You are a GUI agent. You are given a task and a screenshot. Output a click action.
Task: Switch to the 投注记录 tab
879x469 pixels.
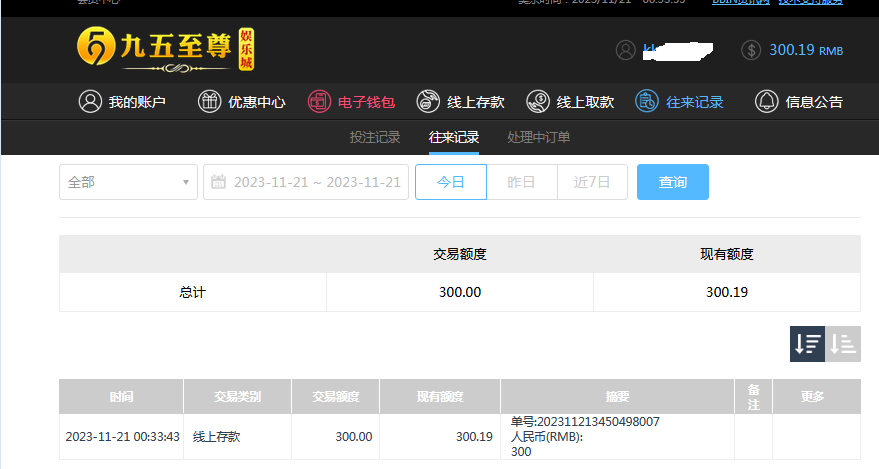pos(375,137)
